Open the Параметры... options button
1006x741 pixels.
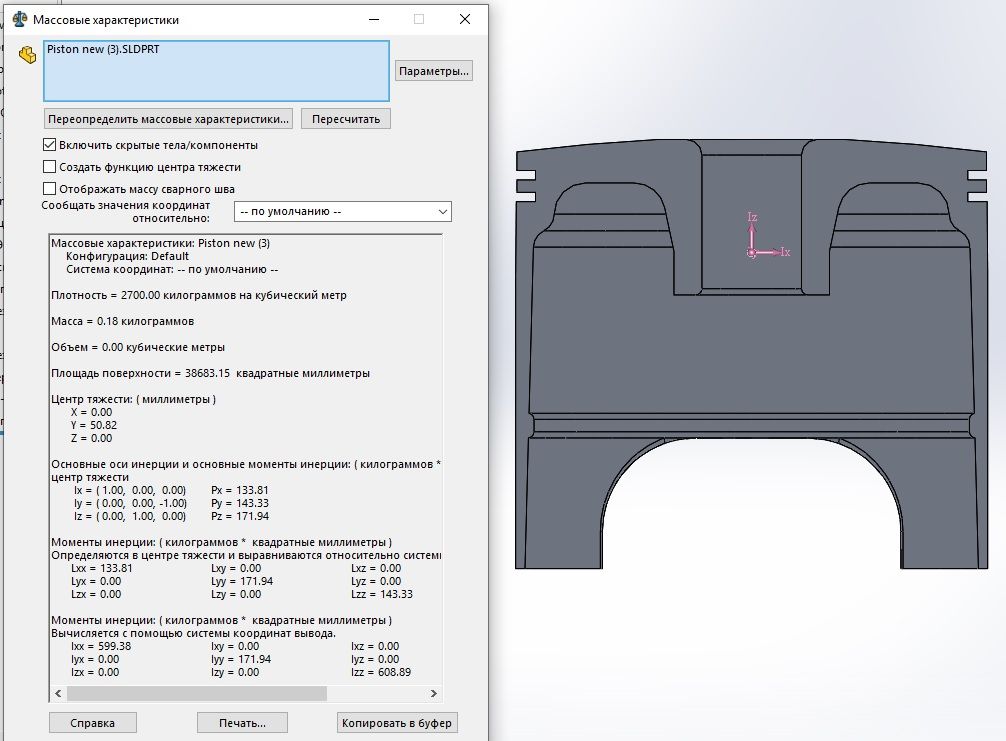click(433, 71)
